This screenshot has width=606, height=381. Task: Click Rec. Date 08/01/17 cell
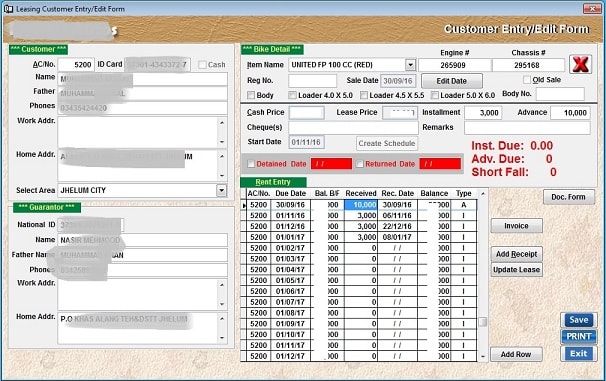point(397,237)
